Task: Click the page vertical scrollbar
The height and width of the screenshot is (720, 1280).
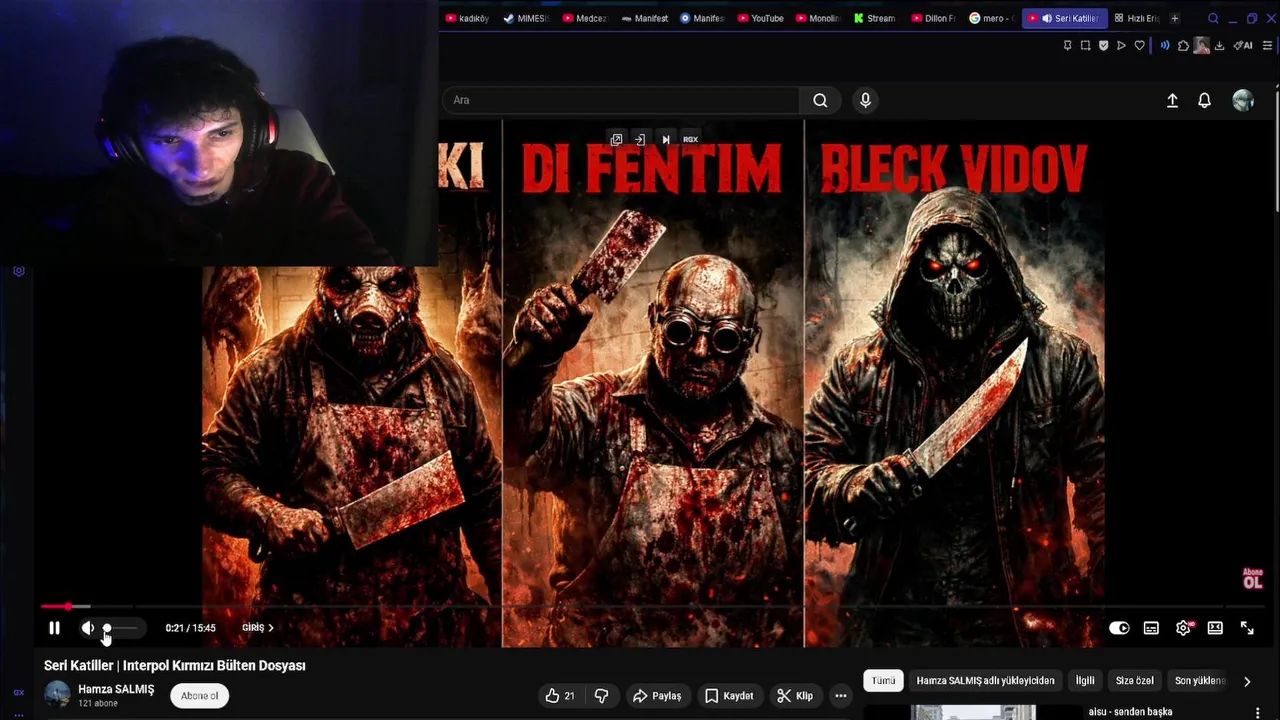Action: click(x=1276, y=150)
